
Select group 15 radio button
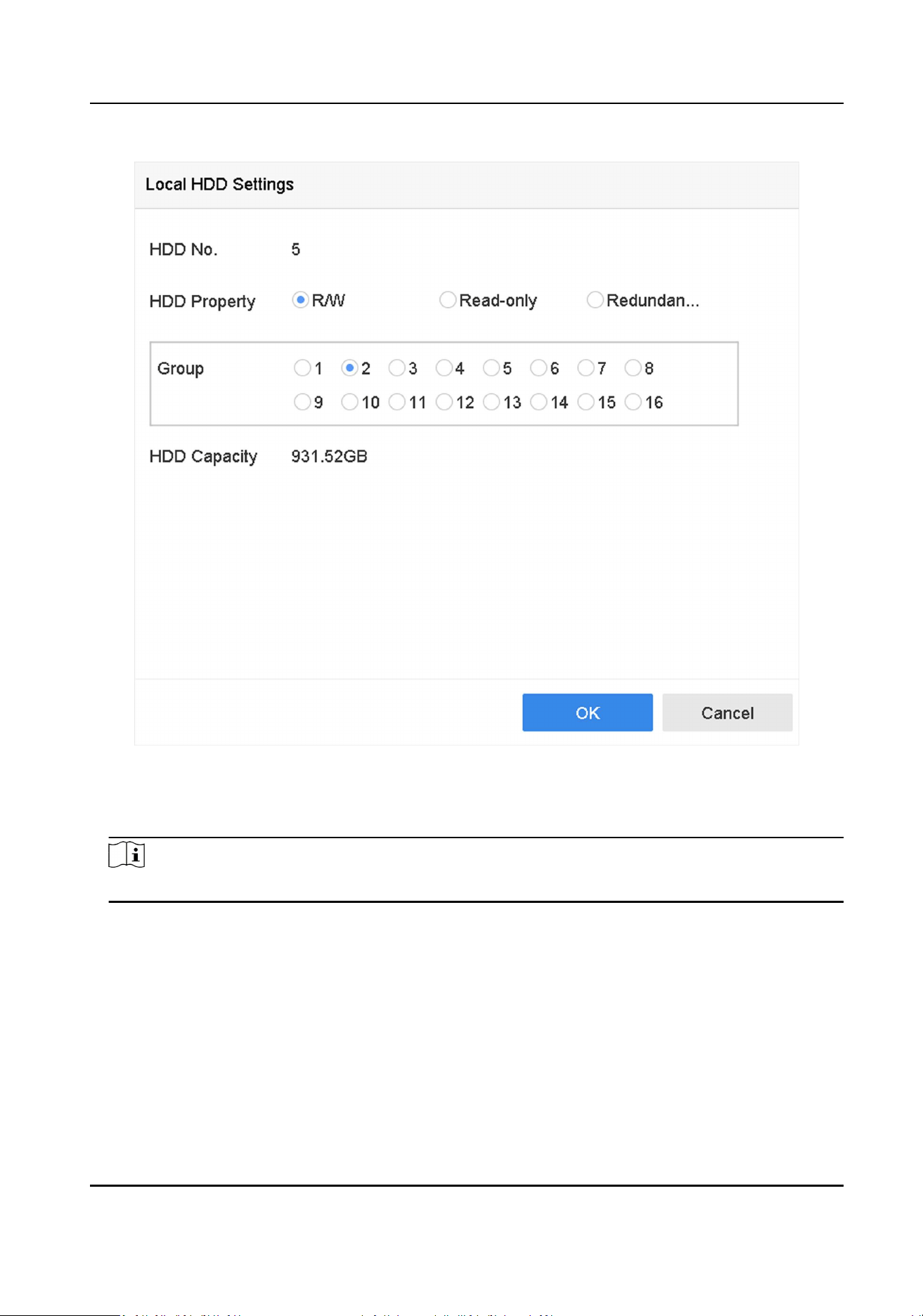pos(586,402)
